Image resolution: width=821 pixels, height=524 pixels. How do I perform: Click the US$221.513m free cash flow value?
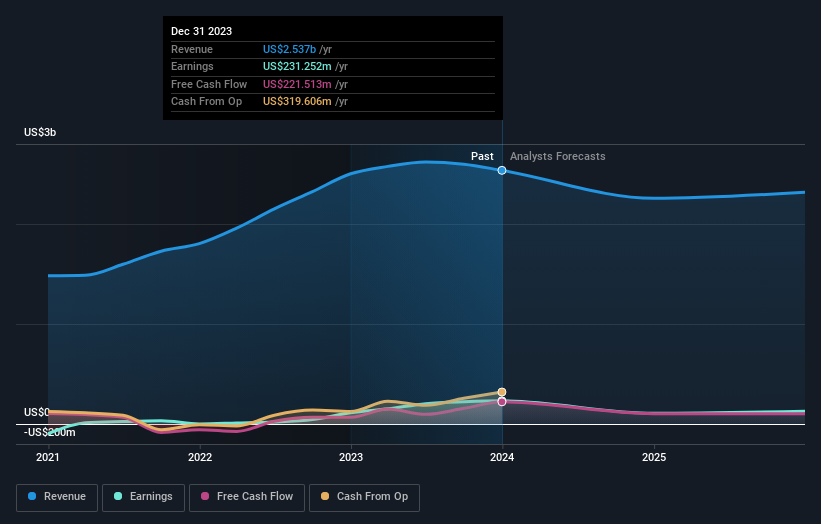click(297, 84)
